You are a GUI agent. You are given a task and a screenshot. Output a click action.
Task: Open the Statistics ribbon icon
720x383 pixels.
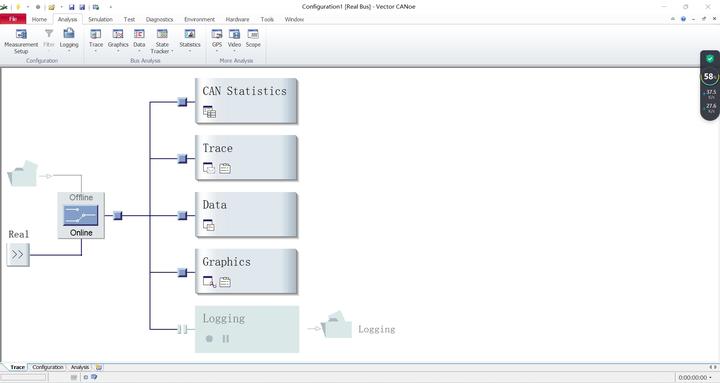click(190, 34)
